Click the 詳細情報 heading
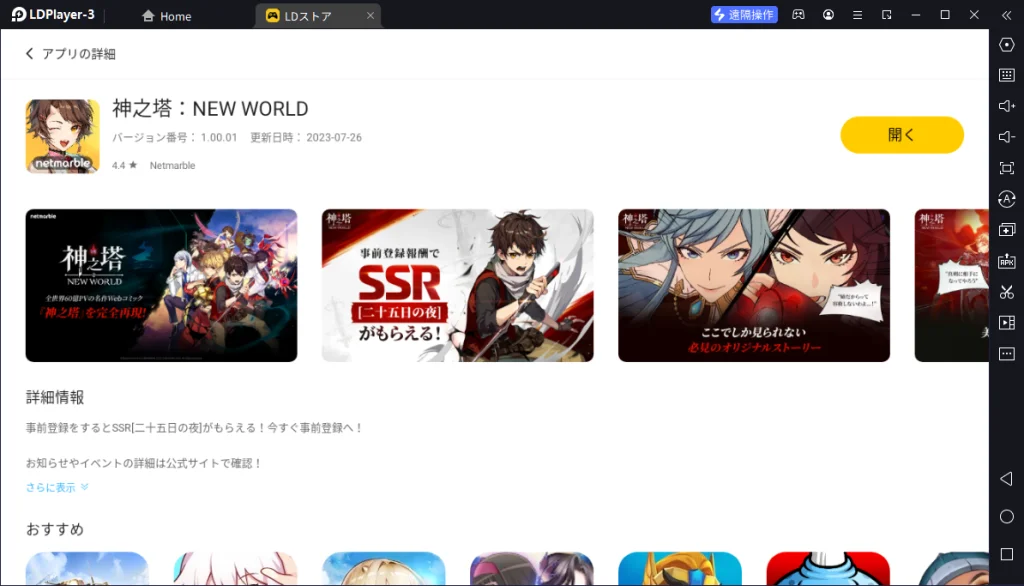Screen dimensions: 1024x586 (x=55, y=397)
